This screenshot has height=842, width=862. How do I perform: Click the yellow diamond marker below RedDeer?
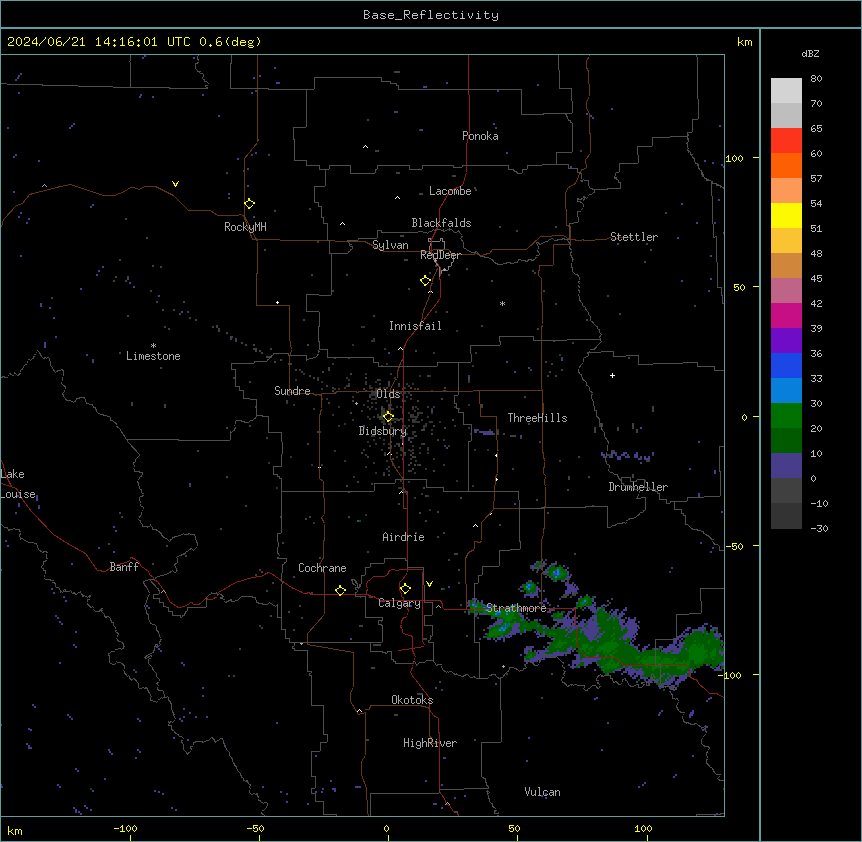click(425, 280)
